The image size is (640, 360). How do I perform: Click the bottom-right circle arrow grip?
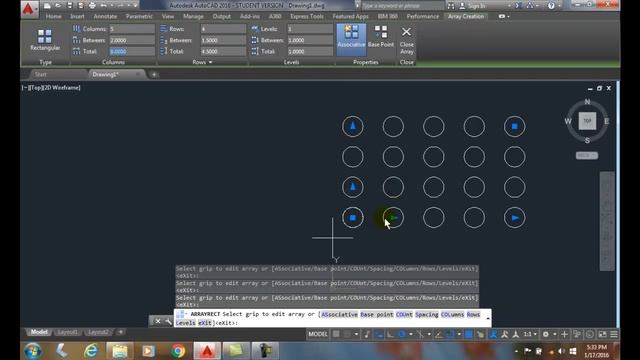coord(515,218)
